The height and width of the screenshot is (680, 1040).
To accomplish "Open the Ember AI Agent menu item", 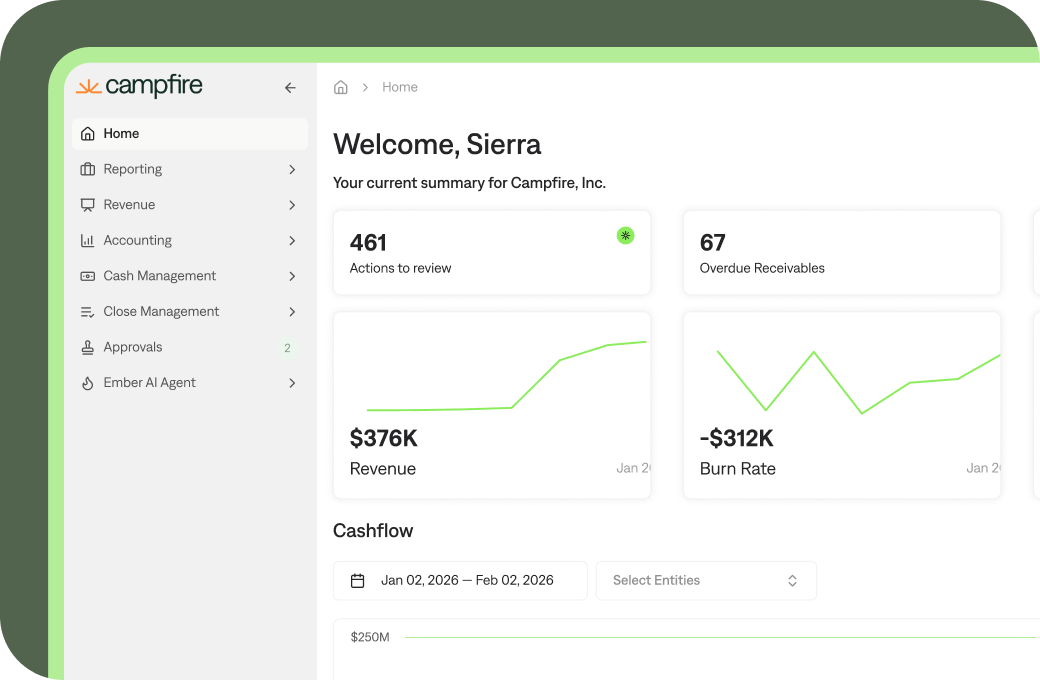I will [190, 383].
